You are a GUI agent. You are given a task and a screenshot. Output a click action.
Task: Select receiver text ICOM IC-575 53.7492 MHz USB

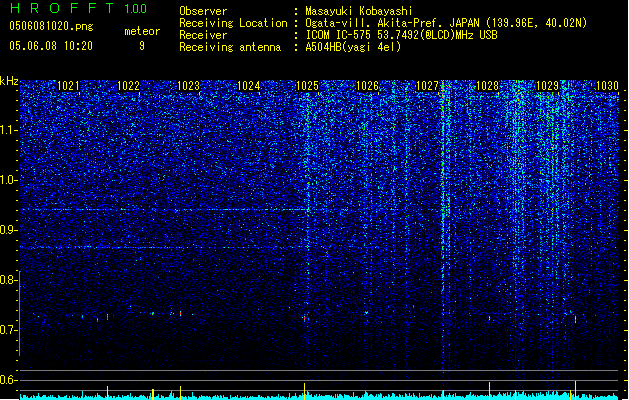[x=402, y=35]
